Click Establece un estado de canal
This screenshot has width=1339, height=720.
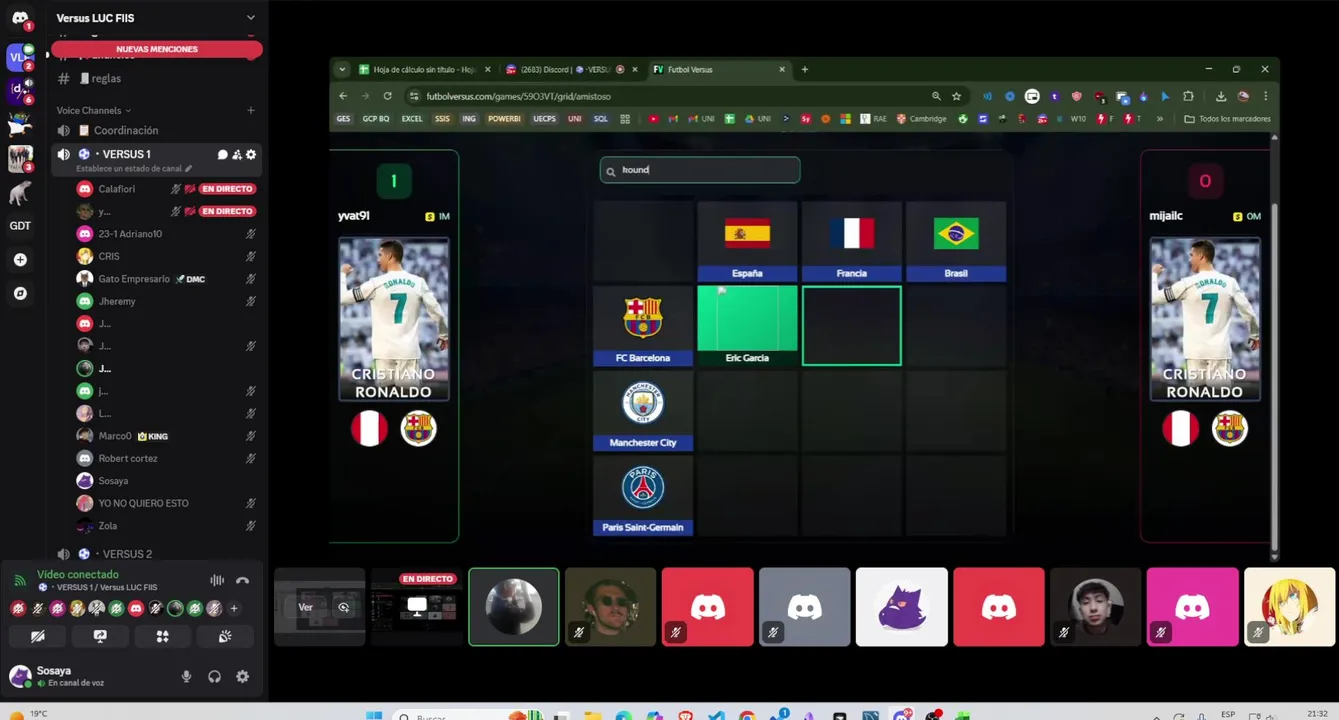click(134, 169)
